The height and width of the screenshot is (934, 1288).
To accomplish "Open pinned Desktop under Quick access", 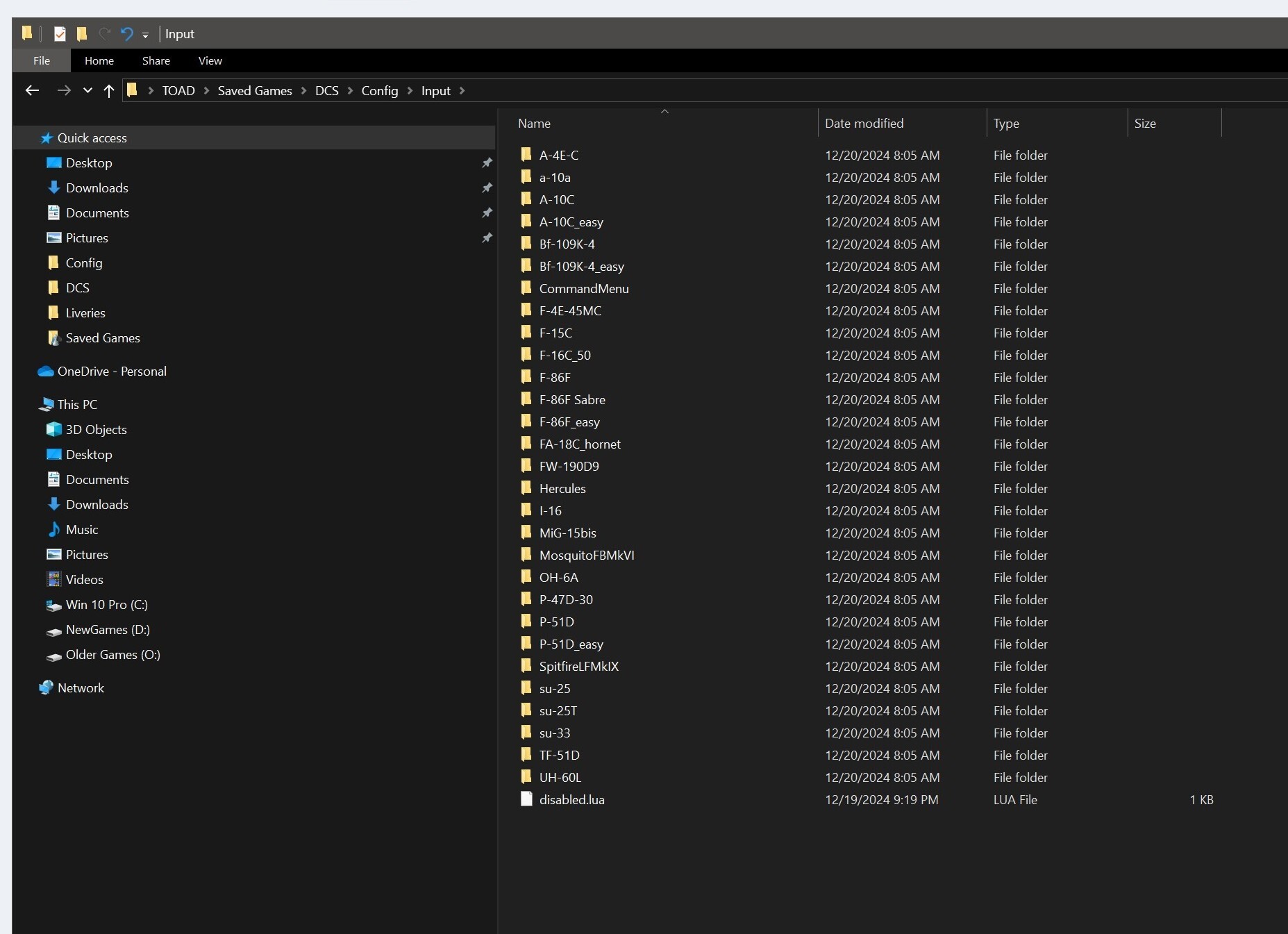I will pyautogui.click(x=89, y=162).
